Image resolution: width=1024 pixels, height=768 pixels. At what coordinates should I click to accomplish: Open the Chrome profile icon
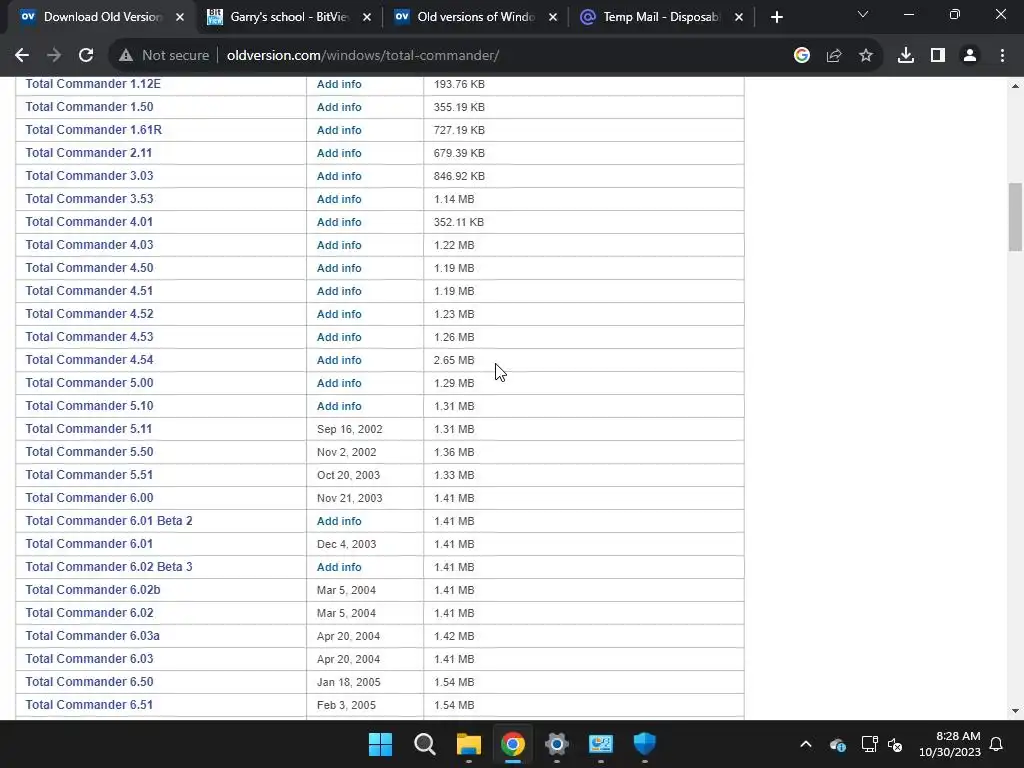pos(970,56)
